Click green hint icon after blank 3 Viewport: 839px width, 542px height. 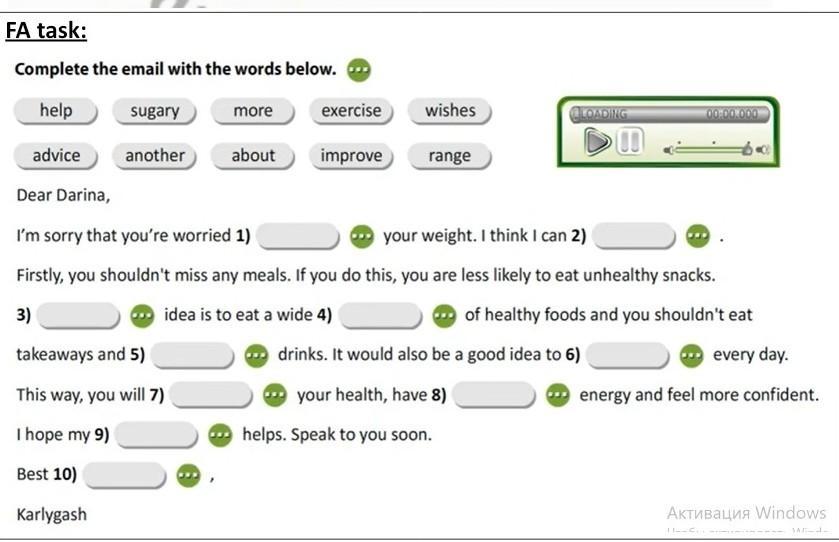point(142,315)
